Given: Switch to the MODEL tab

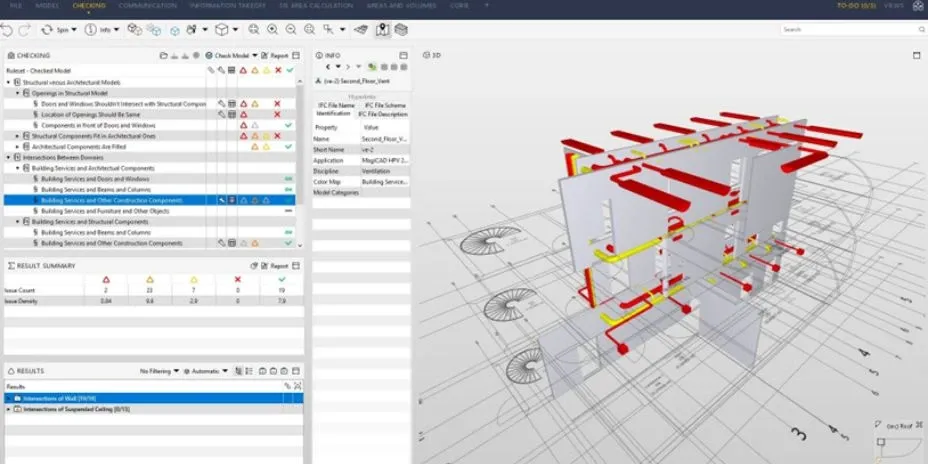Looking at the screenshot, I should click(x=47, y=5).
